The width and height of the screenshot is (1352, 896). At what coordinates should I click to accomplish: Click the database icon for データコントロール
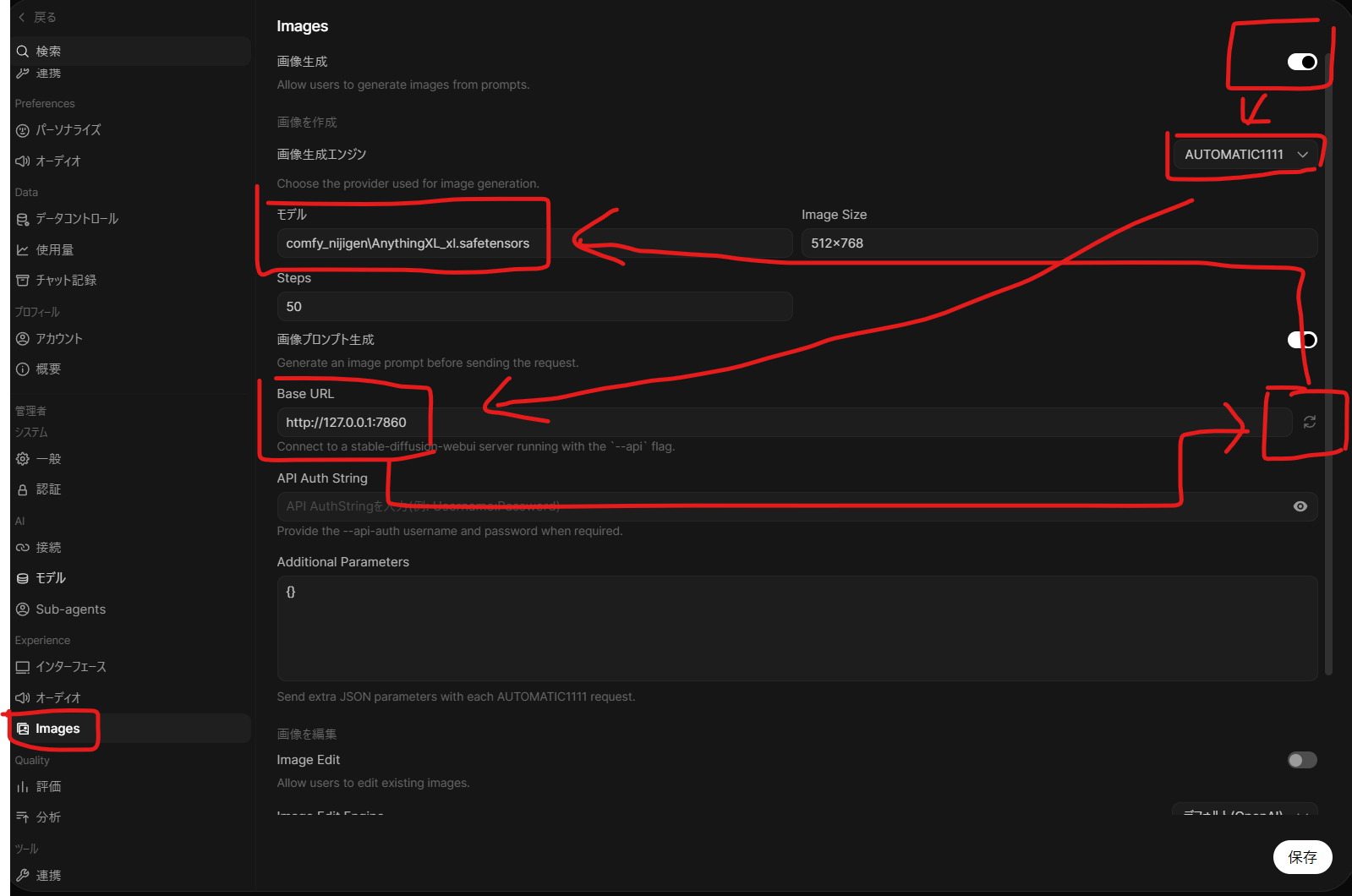tap(23, 219)
